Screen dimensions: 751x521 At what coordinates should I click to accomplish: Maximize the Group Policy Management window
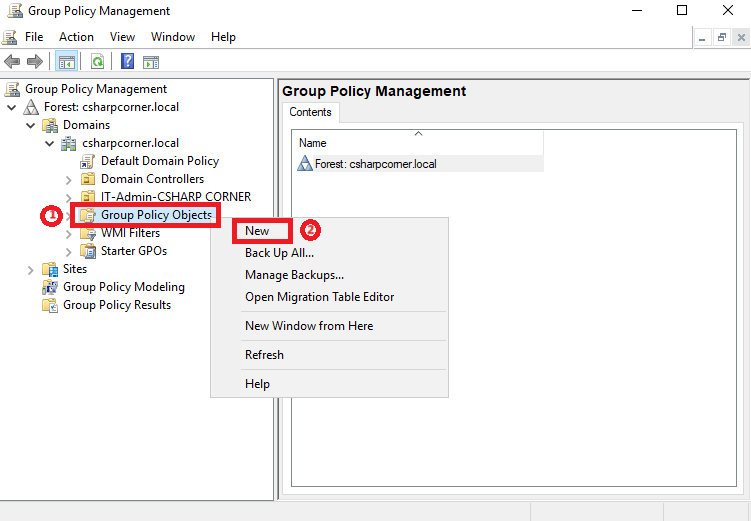click(x=682, y=10)
